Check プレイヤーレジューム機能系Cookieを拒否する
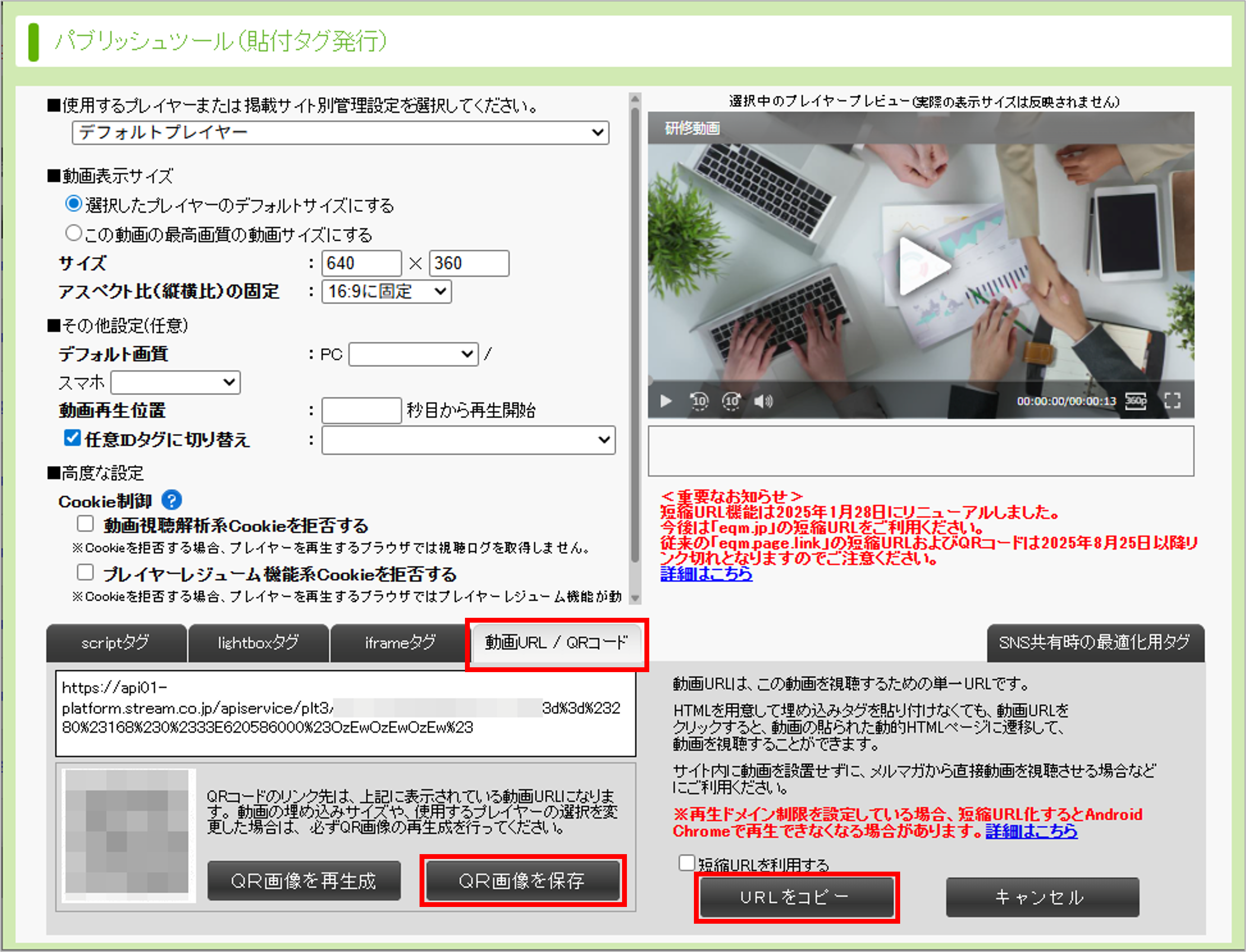Screen dimensions: 1246x952 (85, 572)
